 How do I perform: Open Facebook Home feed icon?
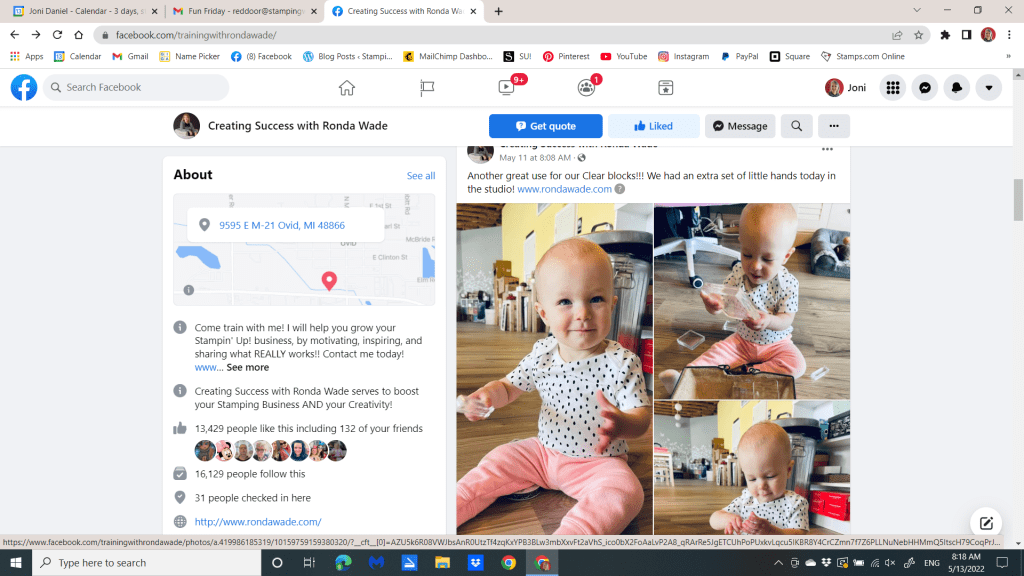[x=347, y=88]
